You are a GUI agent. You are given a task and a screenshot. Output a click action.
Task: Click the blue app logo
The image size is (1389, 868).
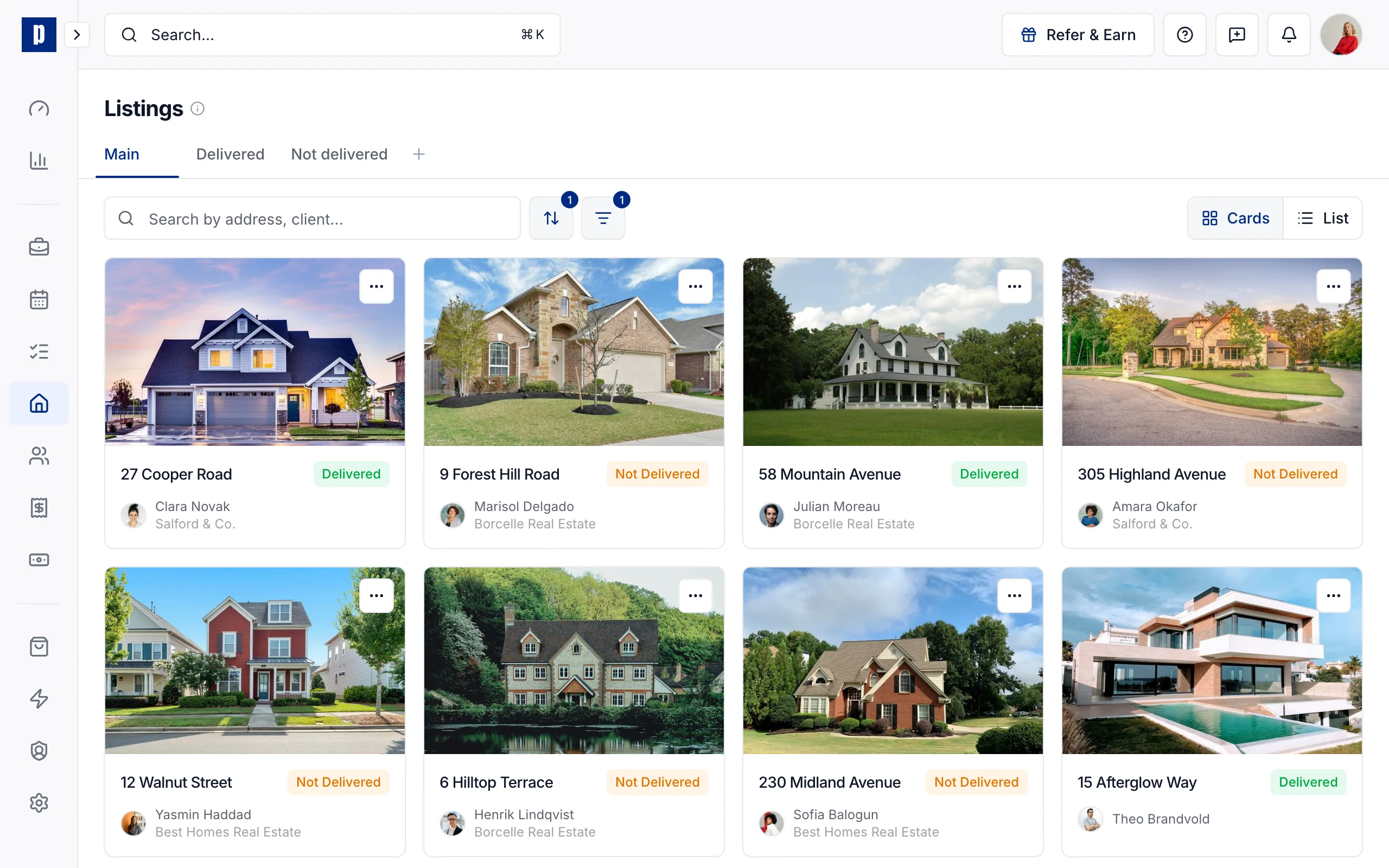tap(39, 34)
